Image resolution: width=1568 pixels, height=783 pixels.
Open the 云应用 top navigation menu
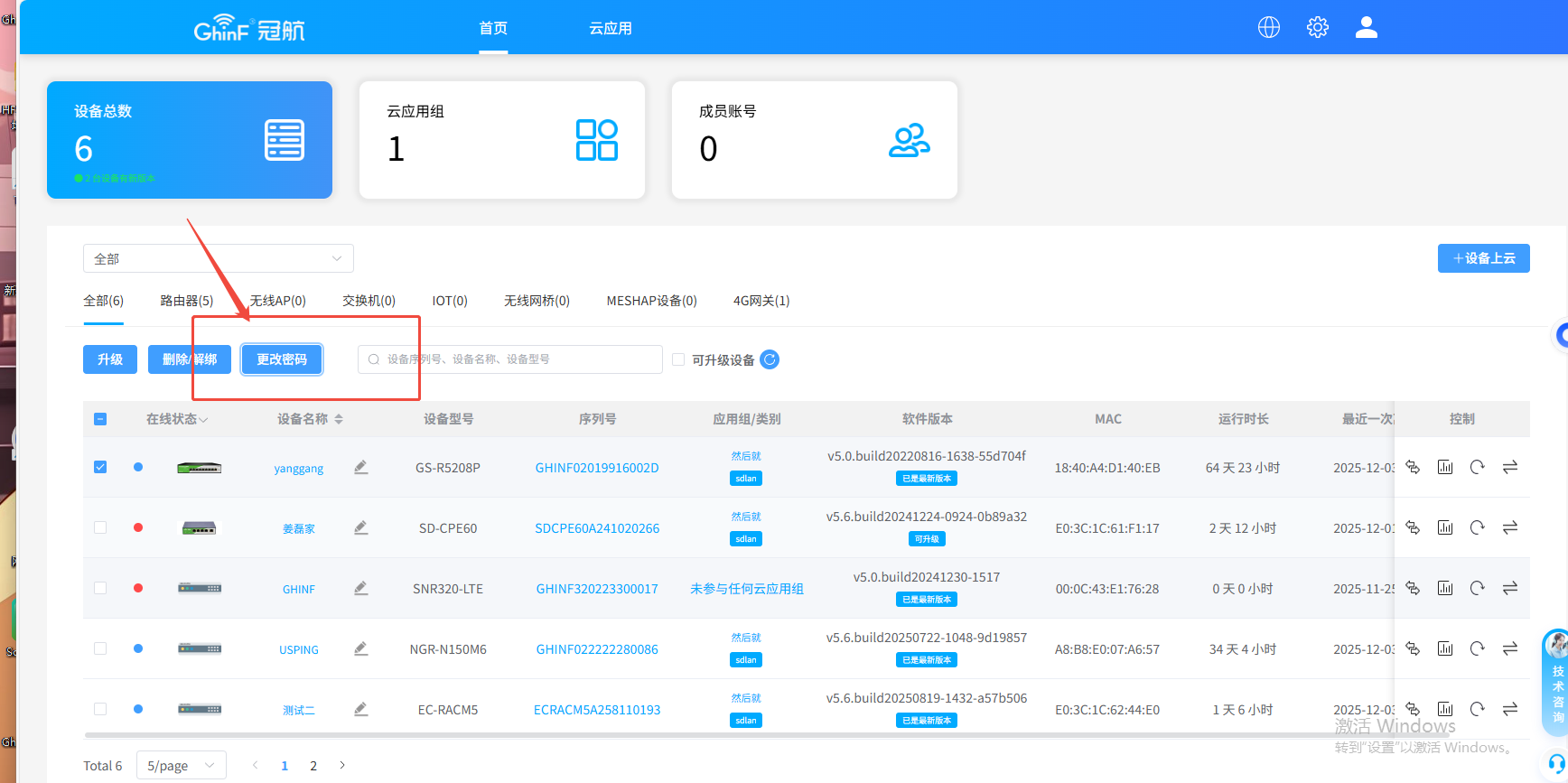click(x=611, y=28)
